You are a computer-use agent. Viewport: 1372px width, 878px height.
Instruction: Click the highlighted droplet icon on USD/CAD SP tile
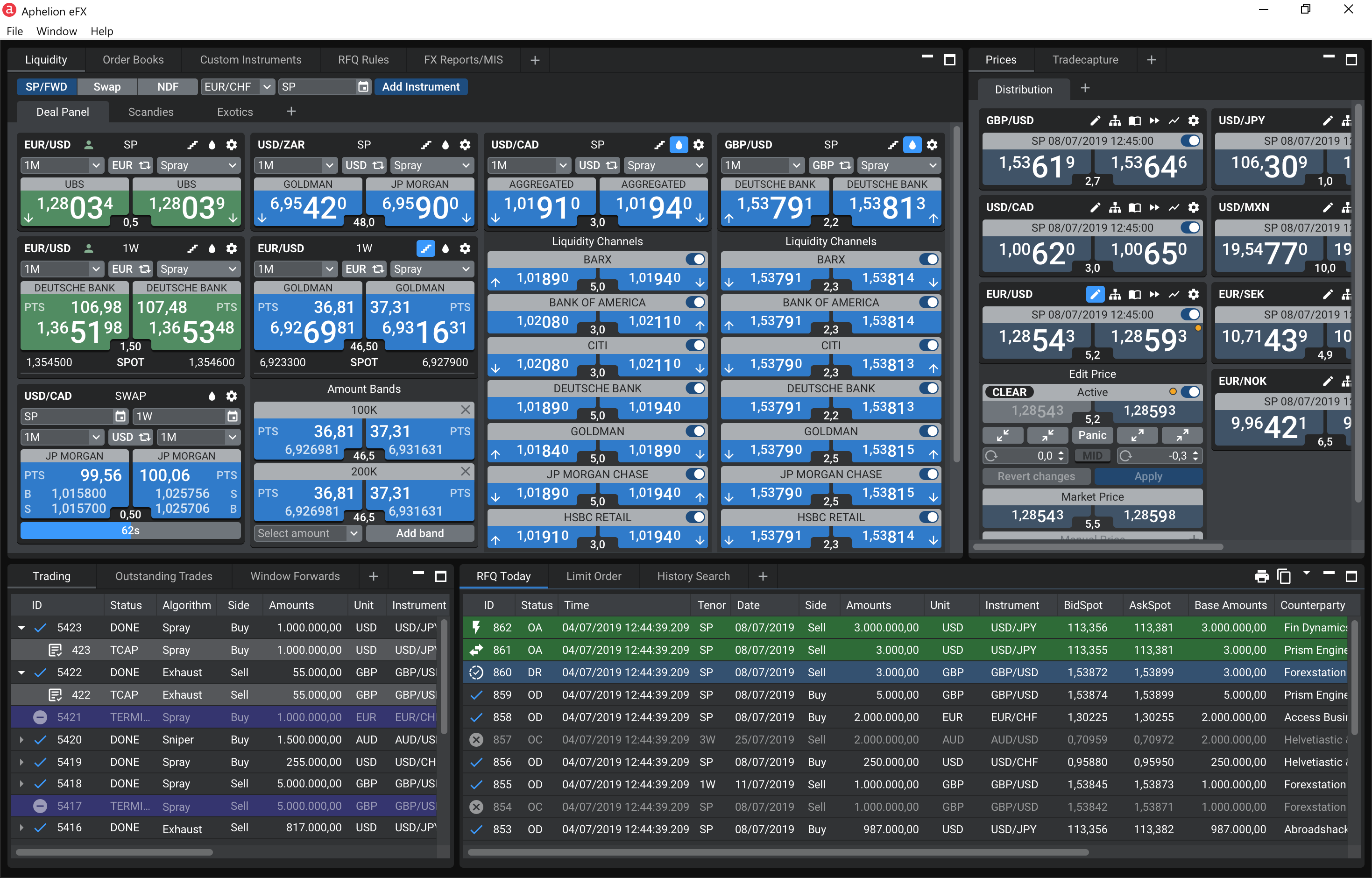pyautogui.click(x=679, y=145)
